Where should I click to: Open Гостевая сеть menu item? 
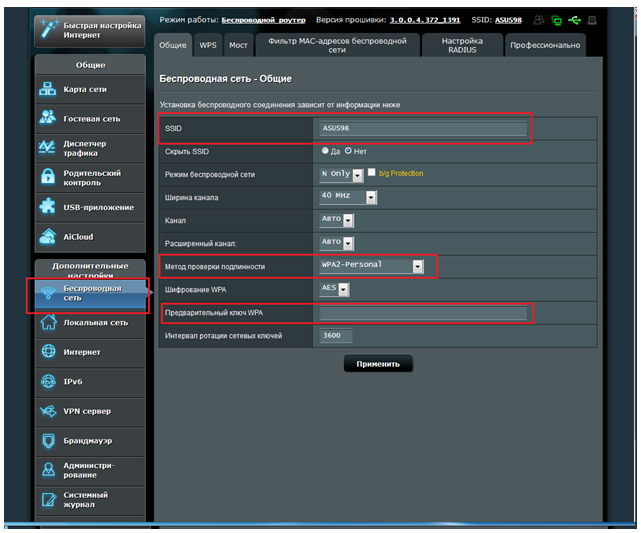click(x=90, y=119)
